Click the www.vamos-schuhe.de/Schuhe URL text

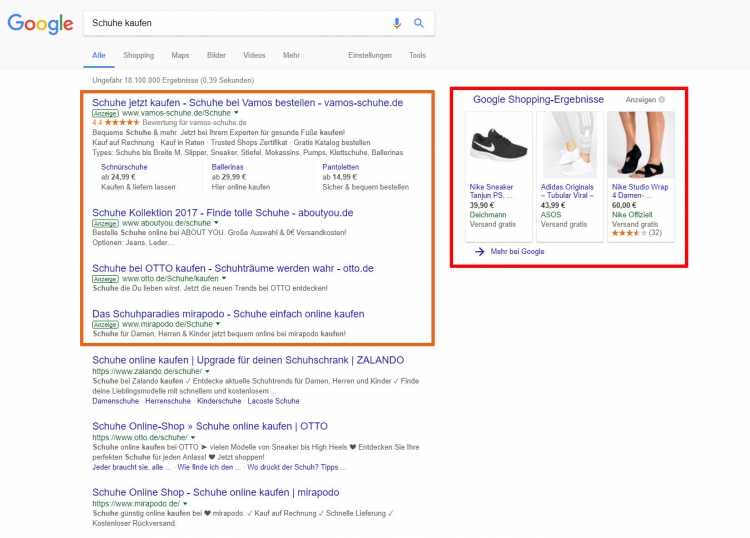click(176, 113)
